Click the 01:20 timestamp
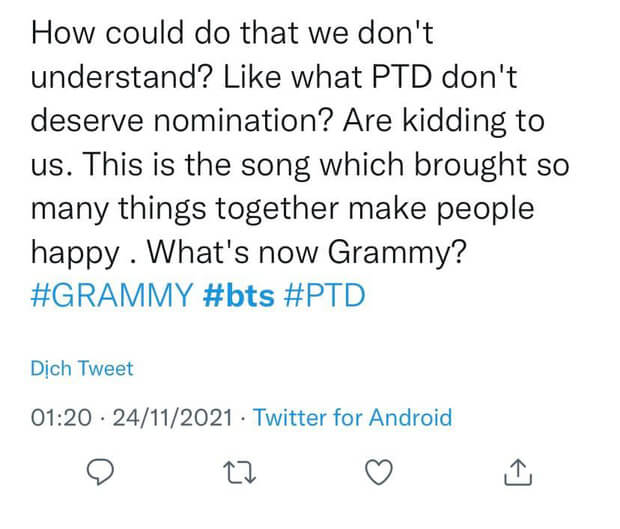Screen dimensions: 620x529 pyautogui.click(x=61, y=418)
